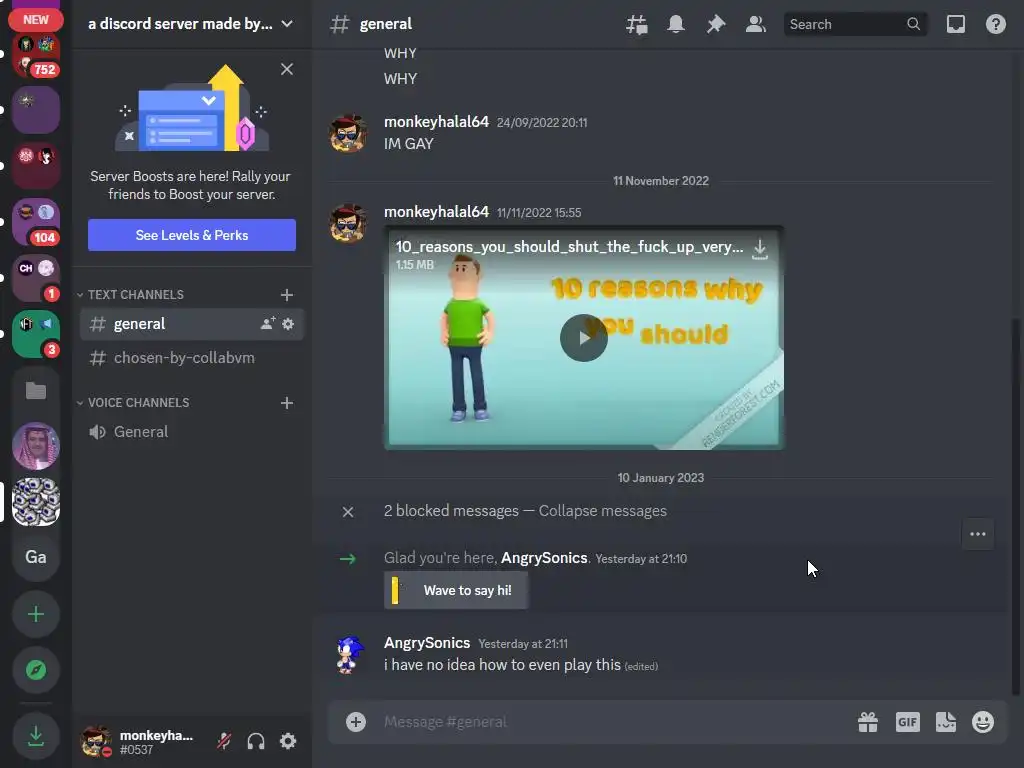Click the 10_reasons video filename

point(569,247)
